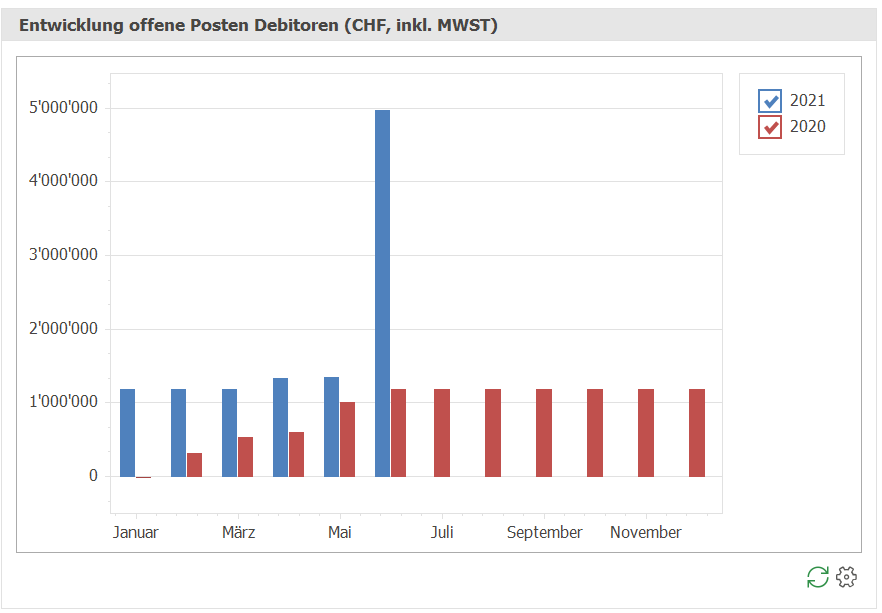Screen dimensions: 882x613
Task: Click the 2'000'000 y-axis label
Action: click(x=64, y=328)
